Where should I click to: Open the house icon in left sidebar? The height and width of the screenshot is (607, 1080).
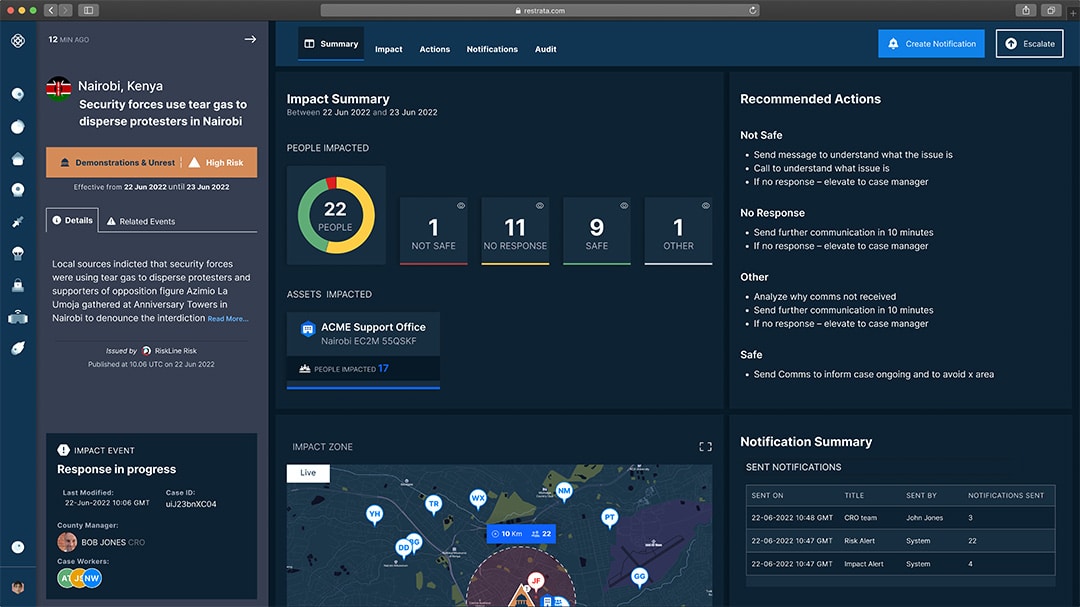point(18,159)
